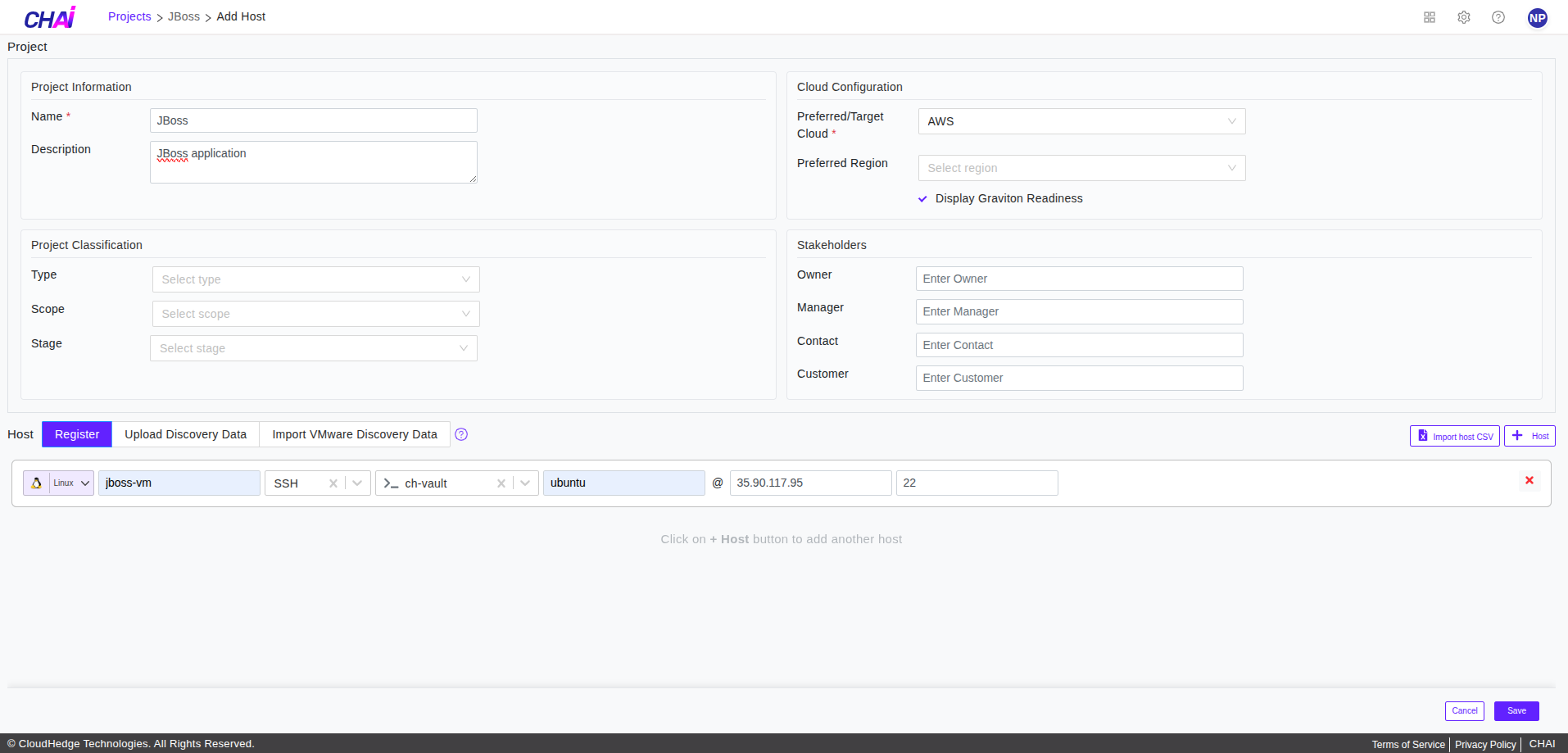Expand the Linux OS type dropdown

pyautogui.click(x=85, y=483)
